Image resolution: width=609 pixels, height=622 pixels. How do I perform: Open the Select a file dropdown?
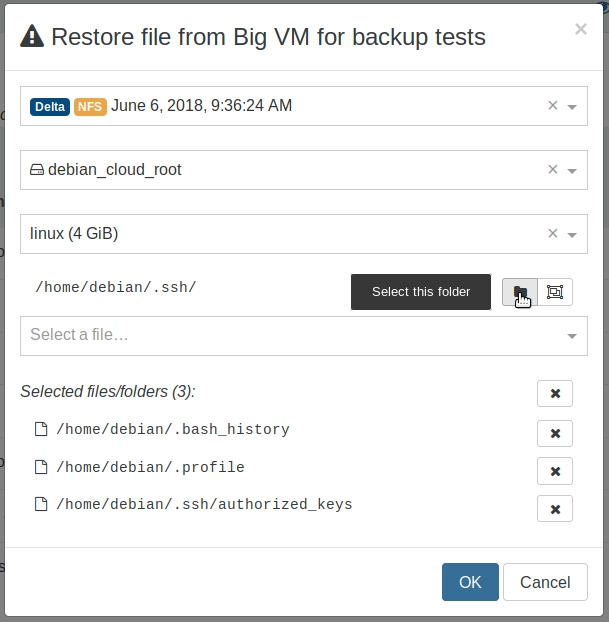point(304,336)
